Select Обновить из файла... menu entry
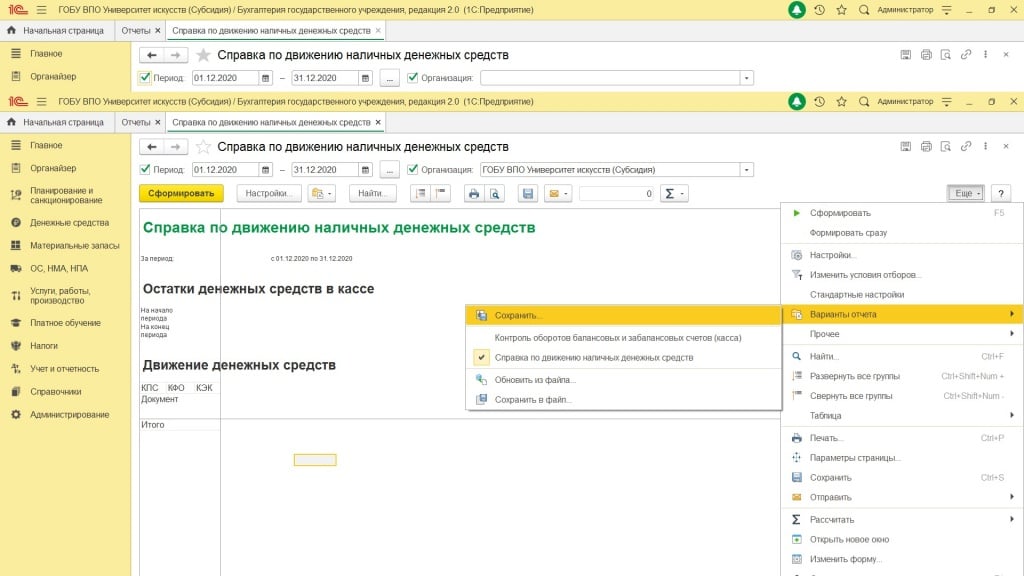This screenshot has height=576, width=1024. (x=535, y=380)
